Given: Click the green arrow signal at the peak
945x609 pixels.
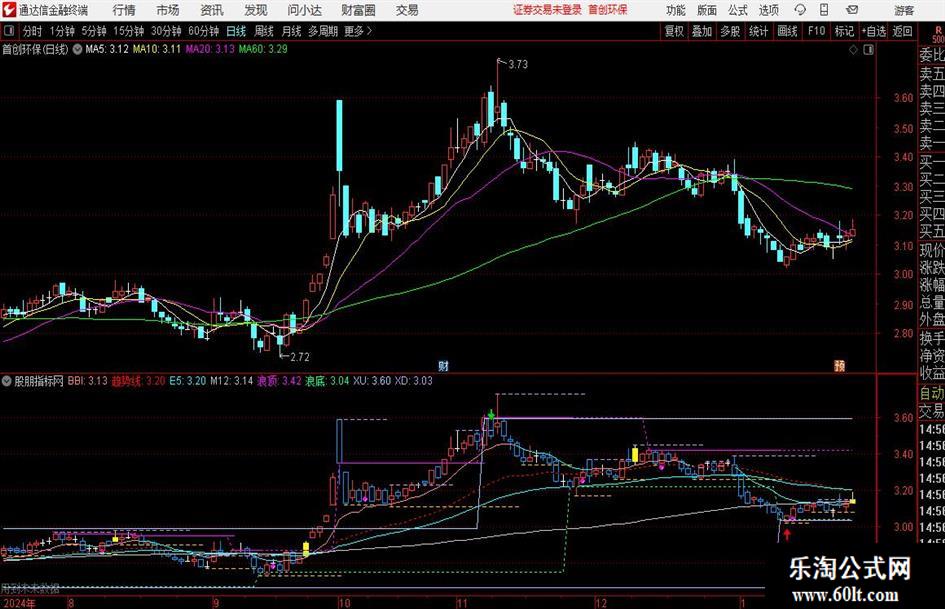Looking at the screenshot, I should click(492, 415).
